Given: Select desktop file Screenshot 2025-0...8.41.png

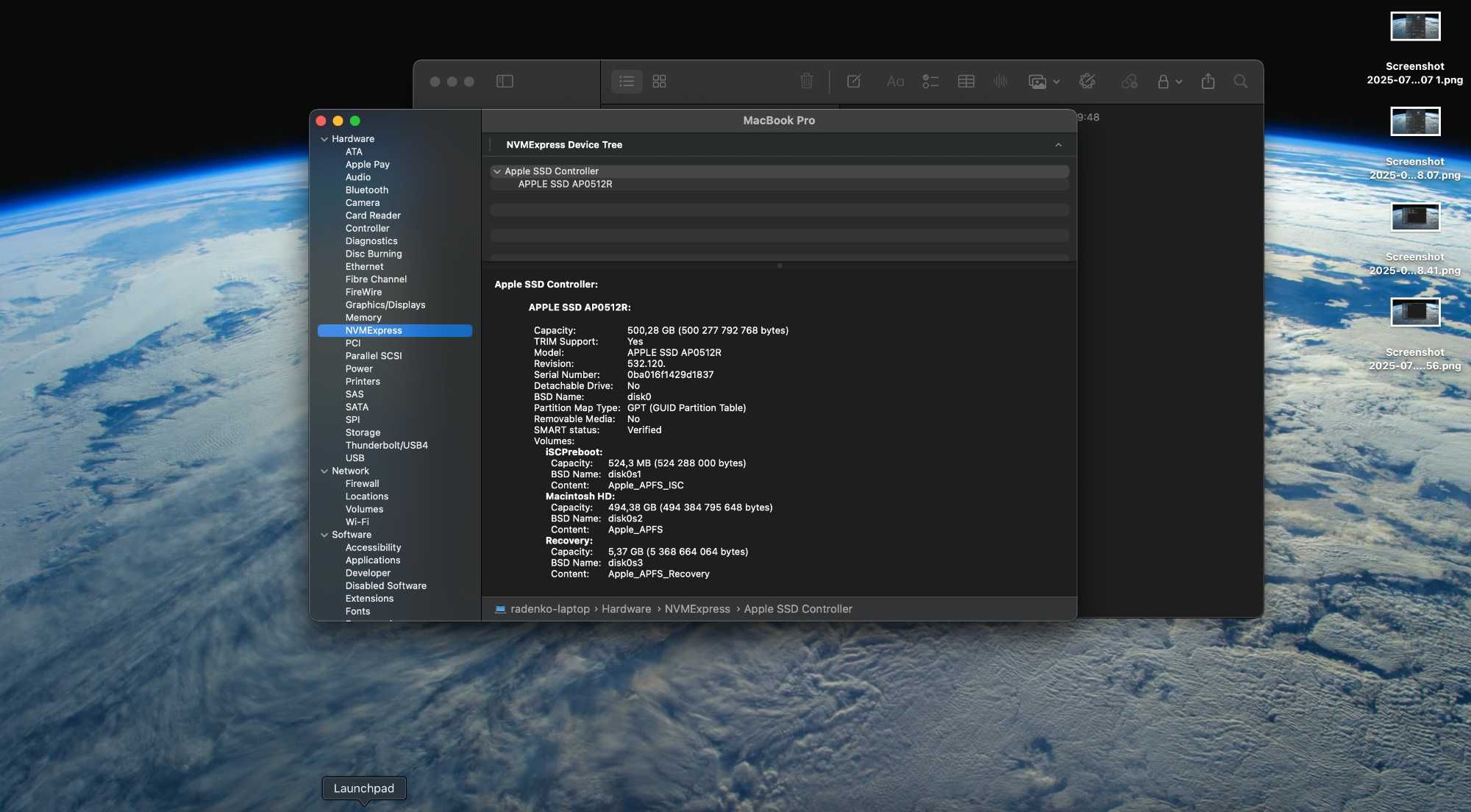Looking at the screenshot, I should click(x=1415, y=239).
